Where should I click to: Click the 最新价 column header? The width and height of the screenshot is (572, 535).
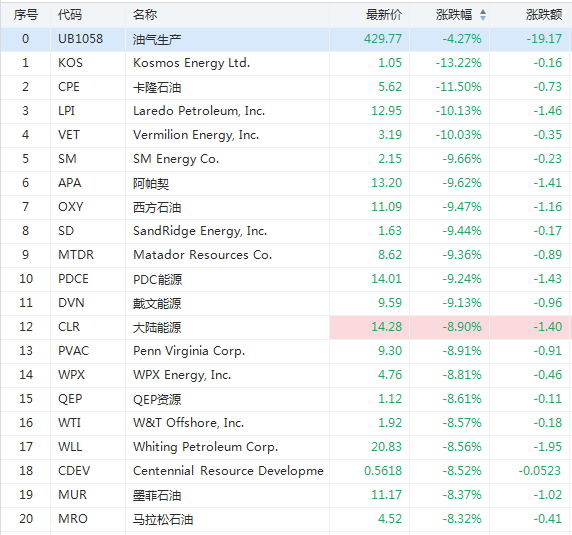tap(384, 15)
